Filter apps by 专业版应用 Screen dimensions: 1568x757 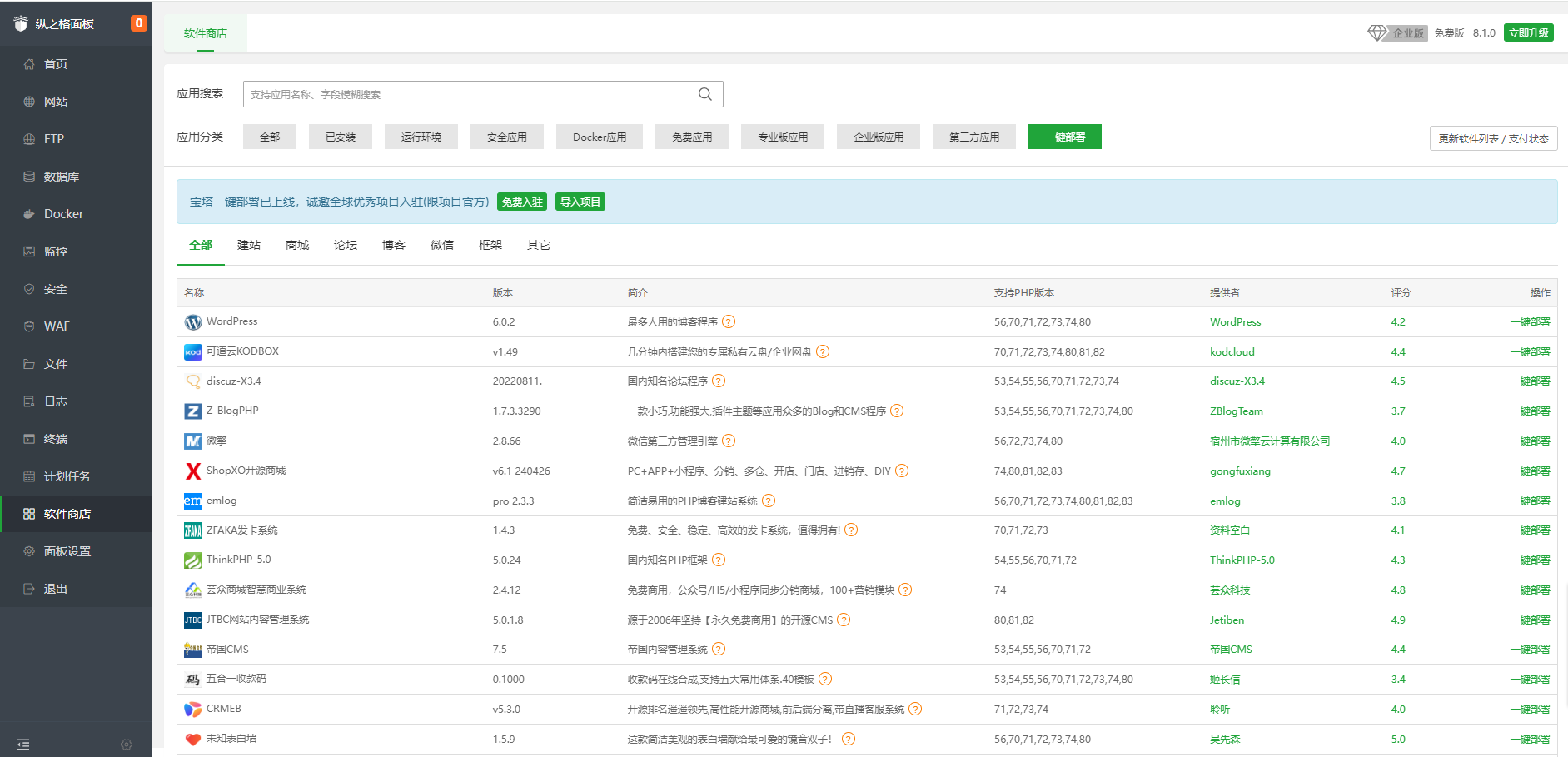click(x=783, y=137)
